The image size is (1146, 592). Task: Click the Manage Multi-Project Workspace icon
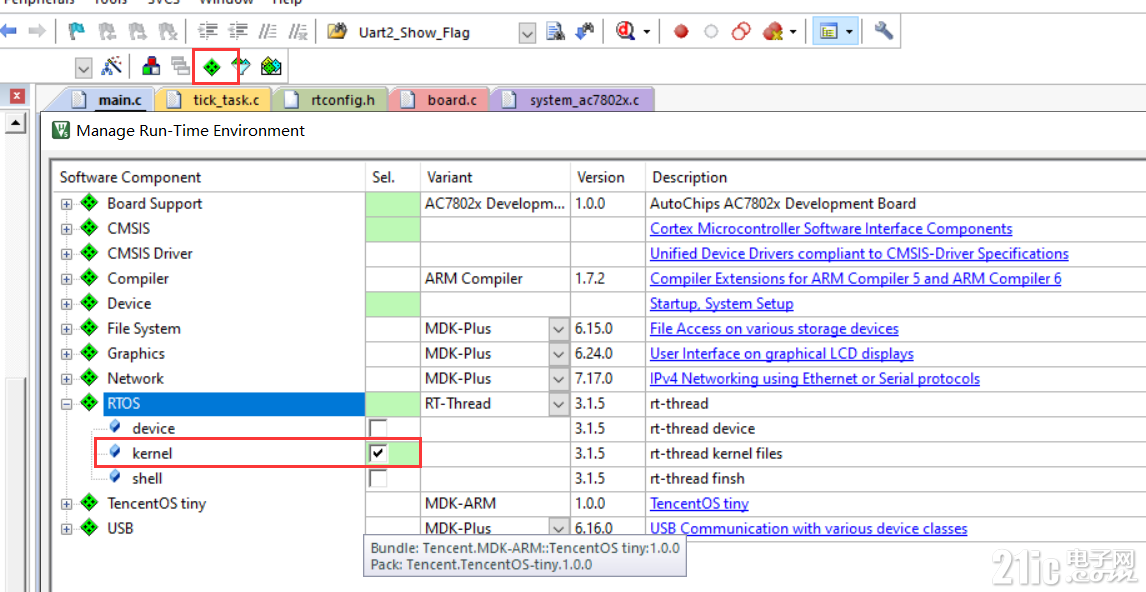tap(180, 67)
